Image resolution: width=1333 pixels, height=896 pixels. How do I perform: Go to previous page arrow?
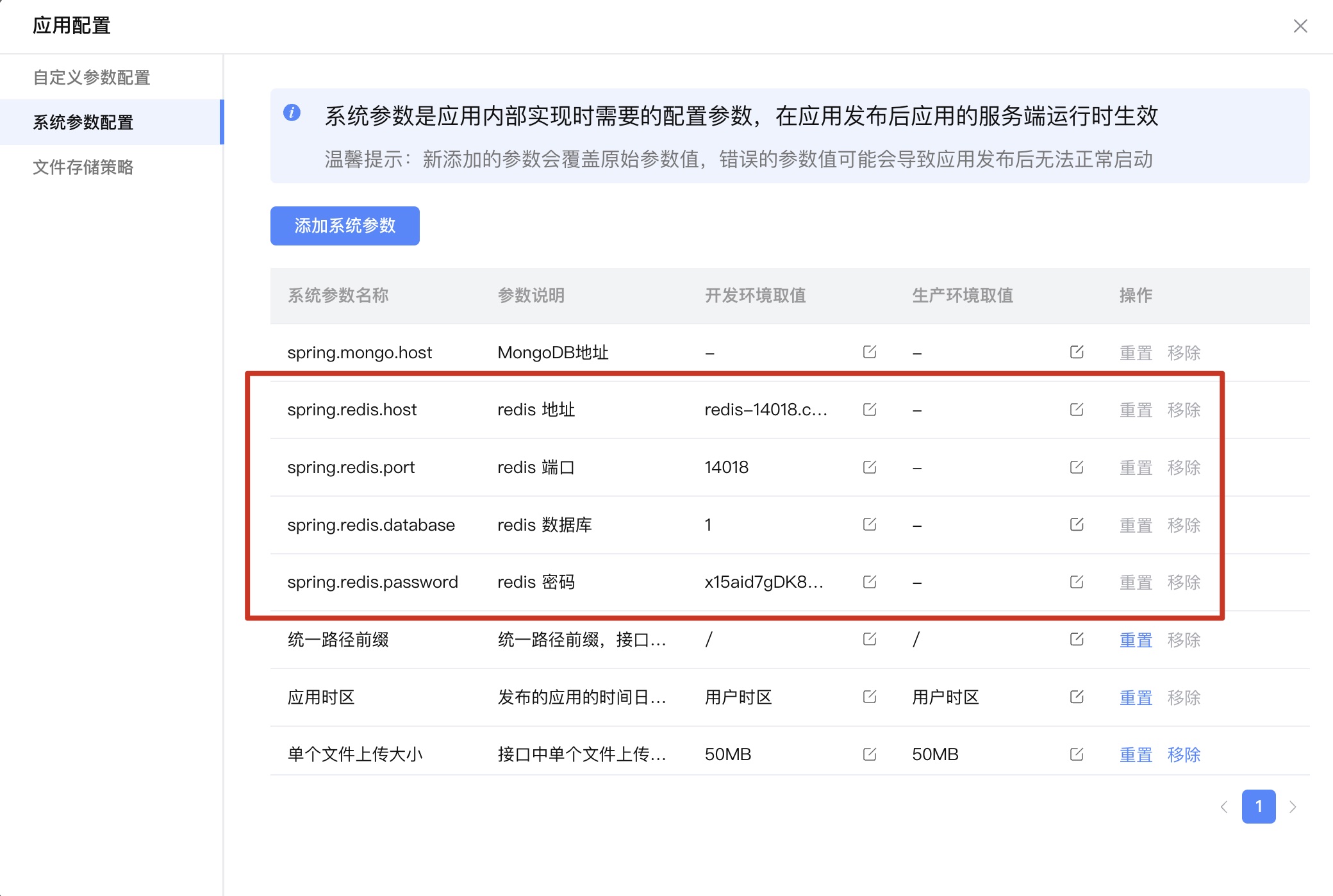coord(1224,807)
